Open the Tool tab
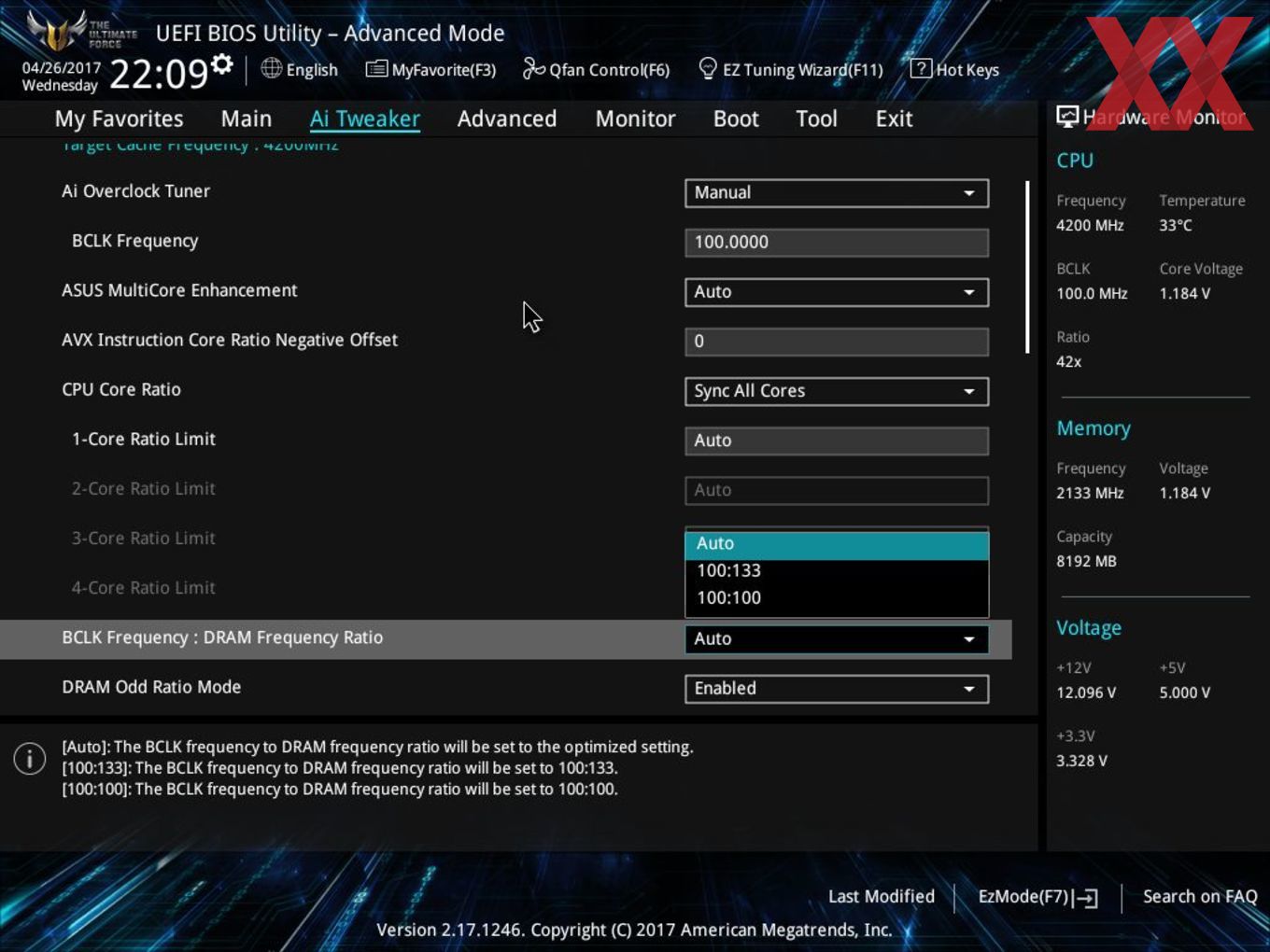Viewport: 1270px width, 952px height. [816, 119]
